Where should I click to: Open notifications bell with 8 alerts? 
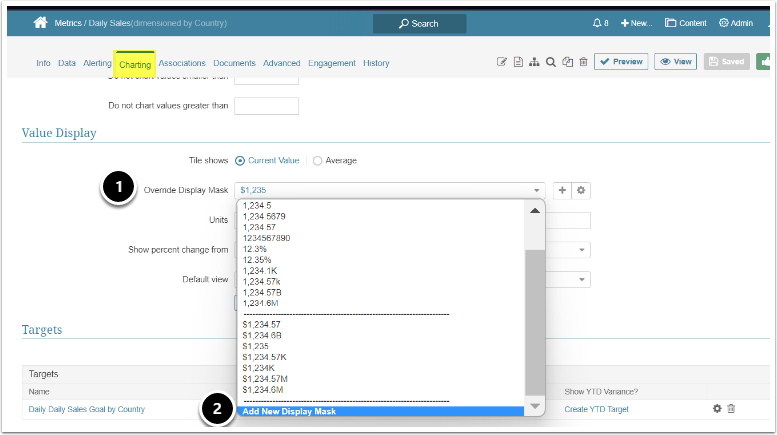click(x=600, y=23)
